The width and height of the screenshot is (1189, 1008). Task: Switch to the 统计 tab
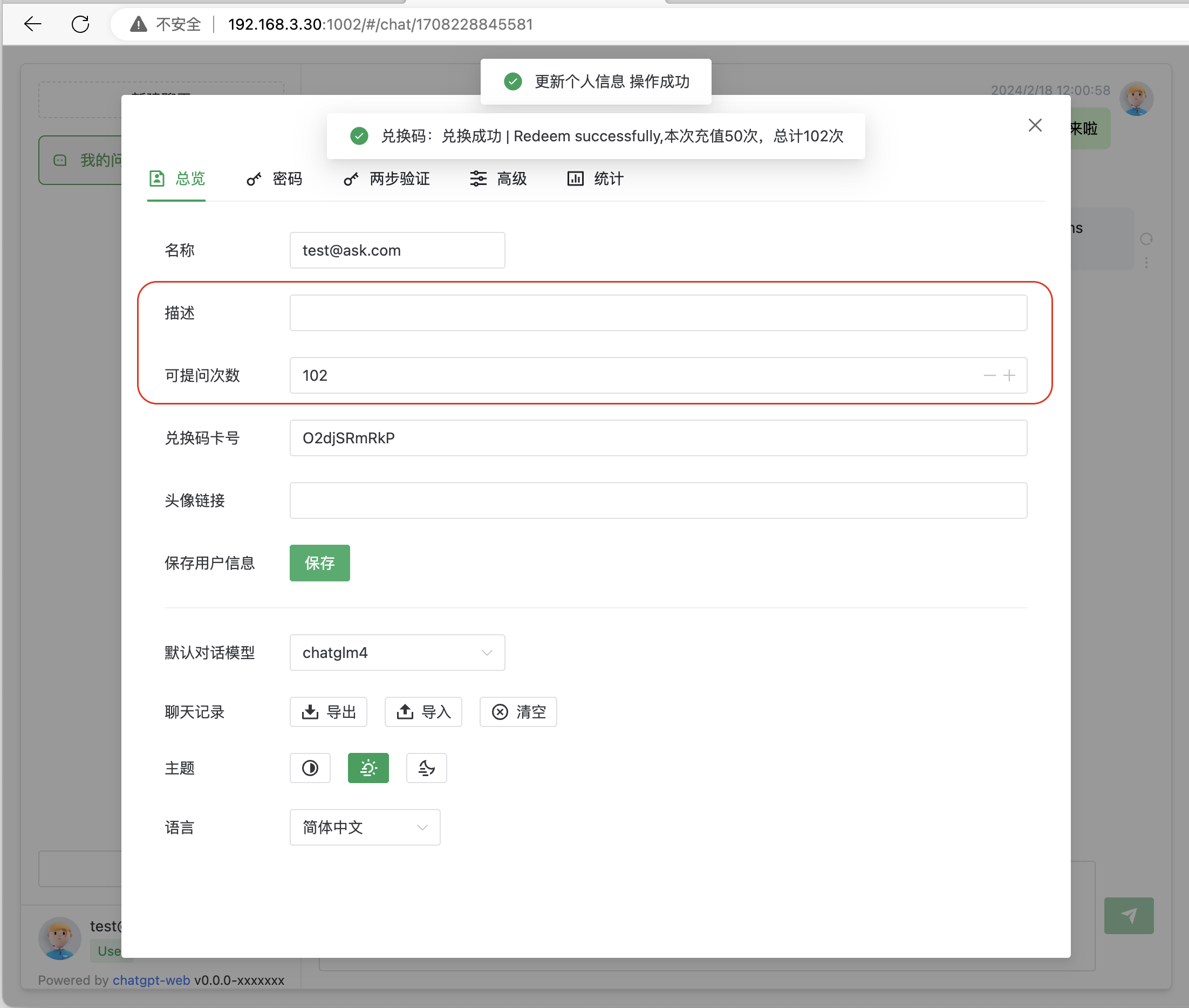click(595, 179)
